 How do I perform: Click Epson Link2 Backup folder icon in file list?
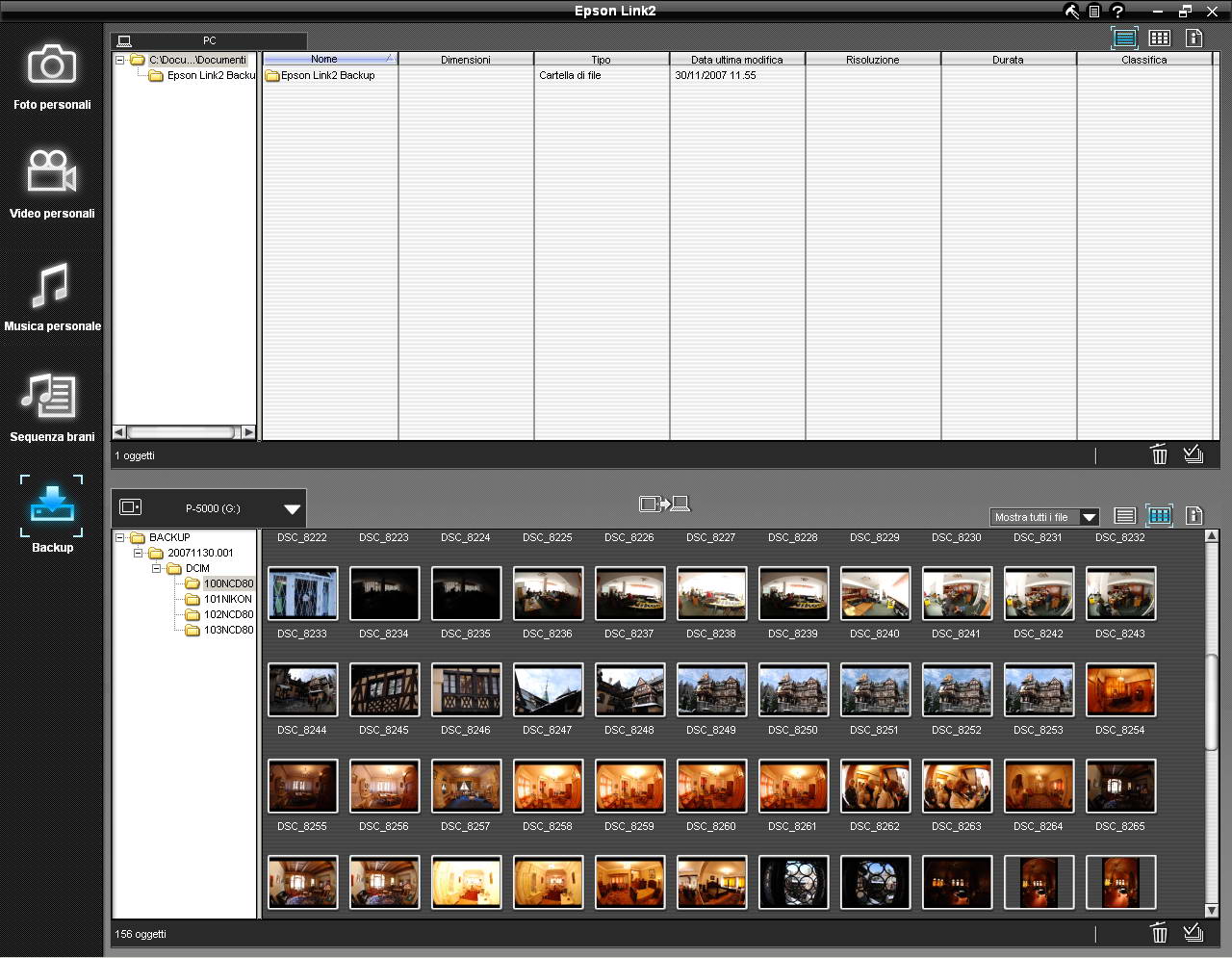[272, 75]
